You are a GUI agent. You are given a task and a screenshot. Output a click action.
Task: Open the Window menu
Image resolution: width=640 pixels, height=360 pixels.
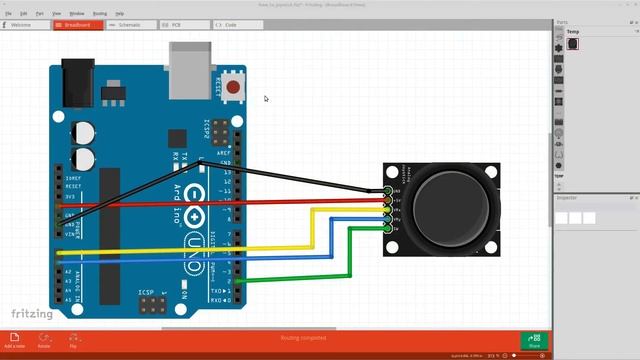pos(77,13)
